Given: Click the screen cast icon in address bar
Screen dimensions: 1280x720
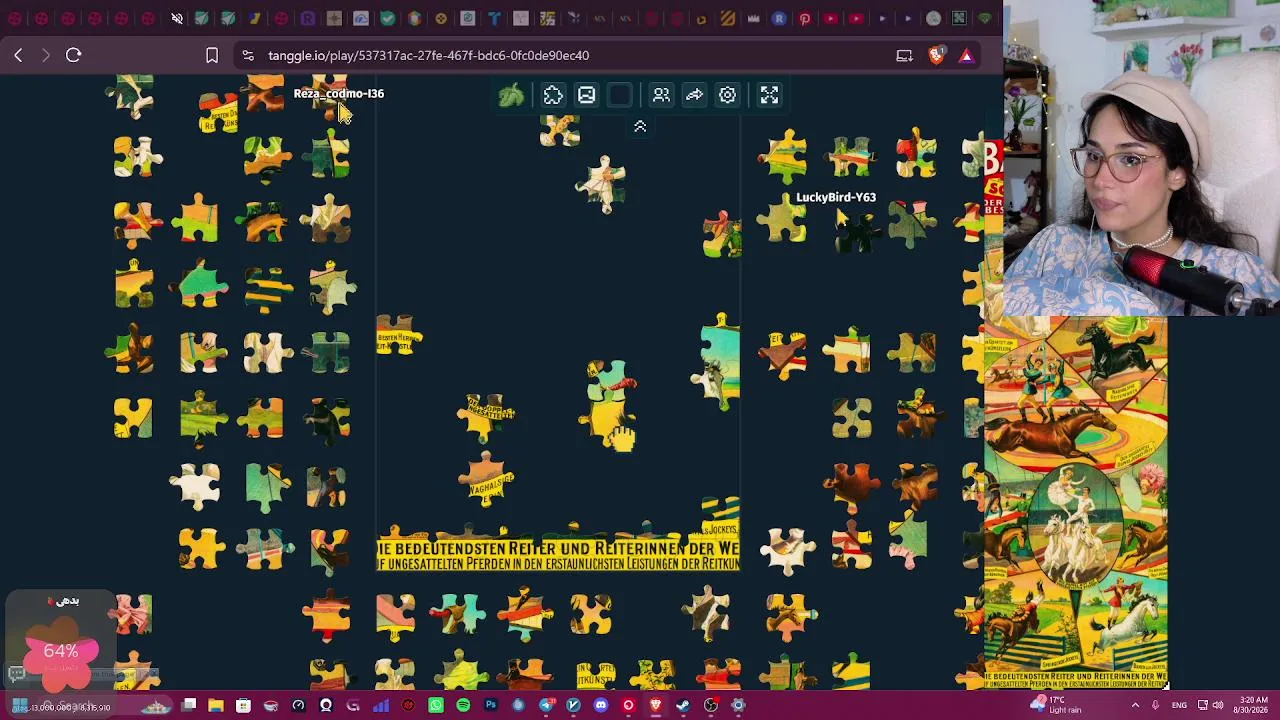Looking at the screenshot, I should coord(904,56).
